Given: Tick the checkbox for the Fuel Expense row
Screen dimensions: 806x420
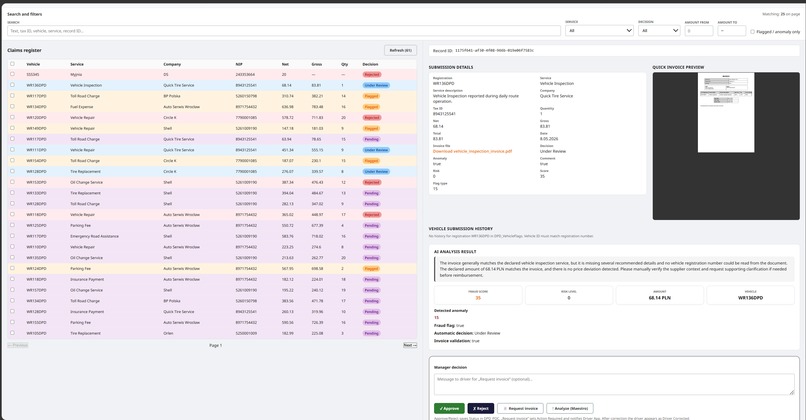Looking at the screenshot, I should click(12, 106).
